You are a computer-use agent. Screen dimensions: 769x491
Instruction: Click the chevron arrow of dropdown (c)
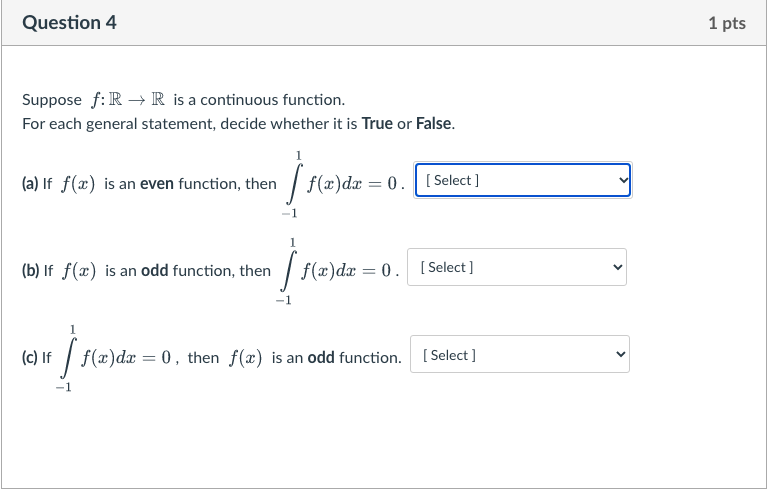click(620, 354)
